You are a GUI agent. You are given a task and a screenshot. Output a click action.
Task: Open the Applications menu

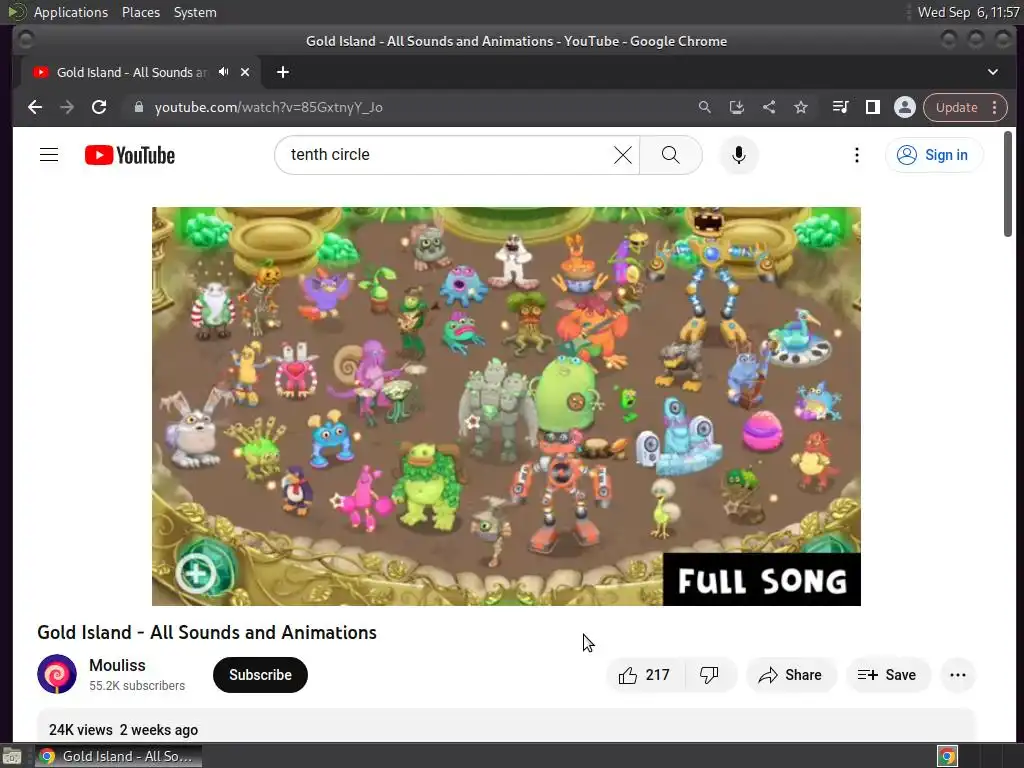71,12
